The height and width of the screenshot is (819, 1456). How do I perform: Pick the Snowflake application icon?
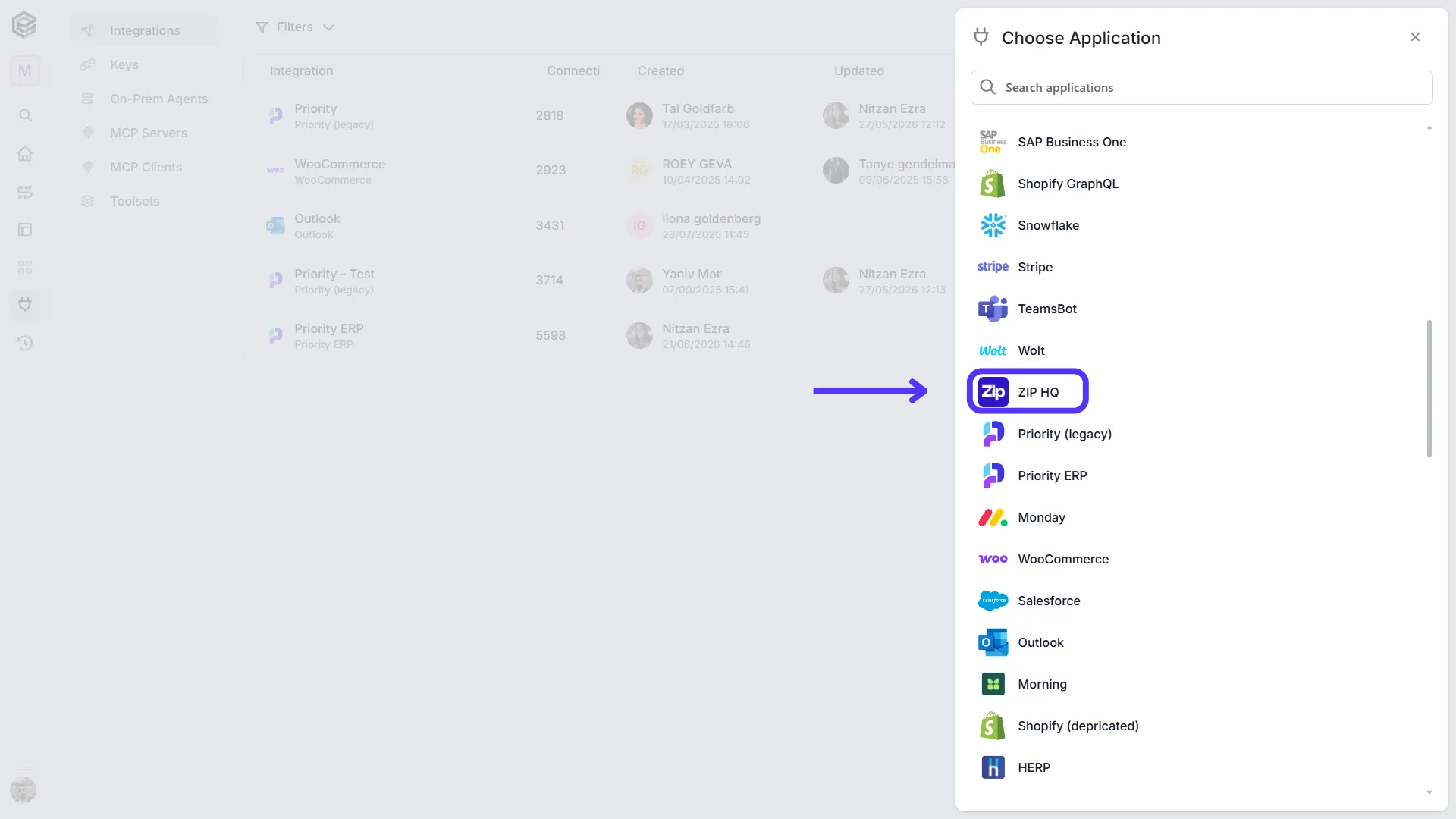coord(993,225)
